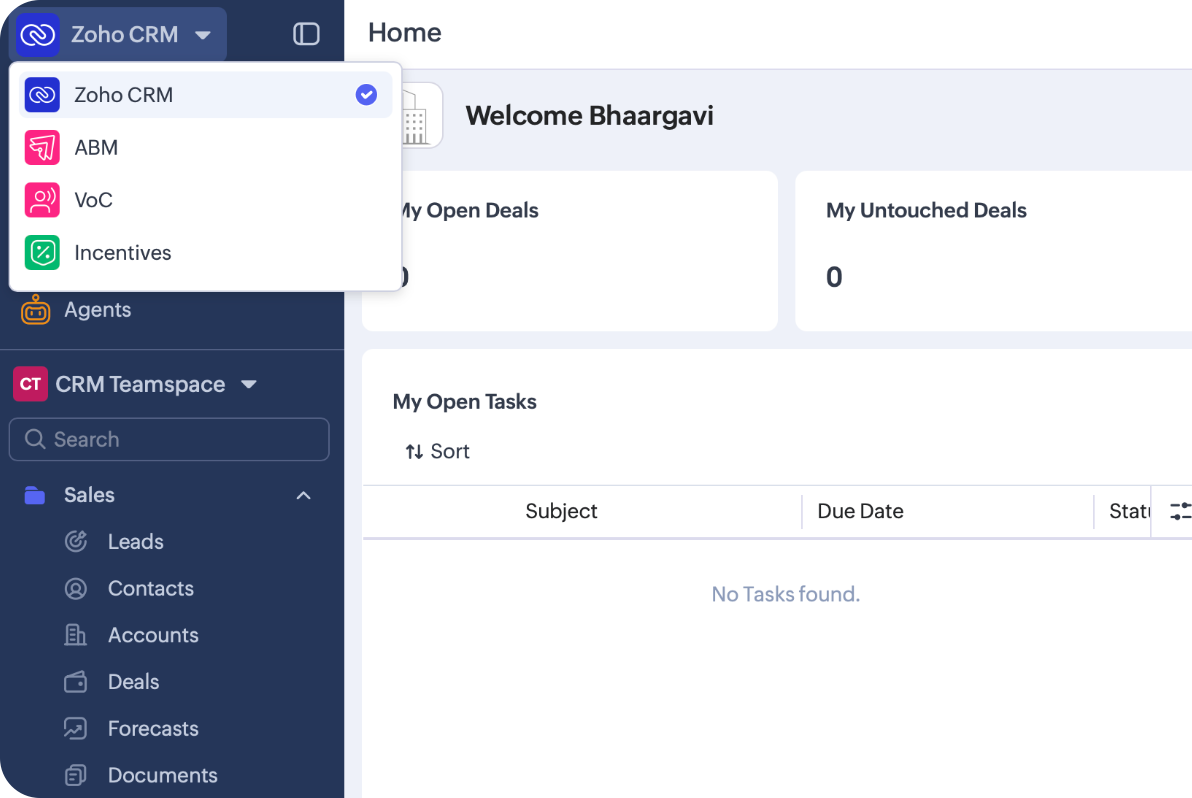Open the My Open Deals card

[x=570, y=251]
